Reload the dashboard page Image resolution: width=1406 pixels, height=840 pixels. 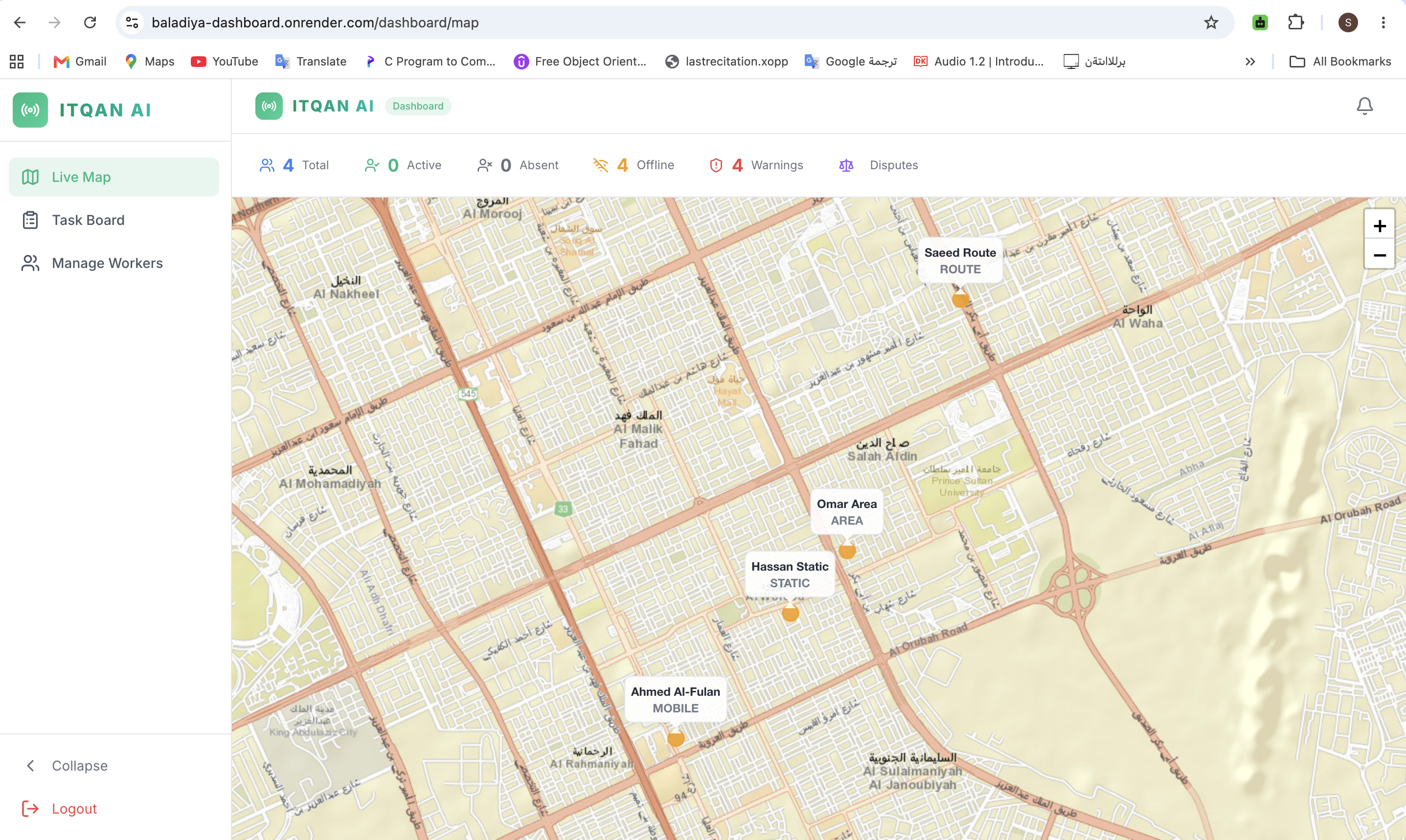pyautogui.click(x=90, y=22)
